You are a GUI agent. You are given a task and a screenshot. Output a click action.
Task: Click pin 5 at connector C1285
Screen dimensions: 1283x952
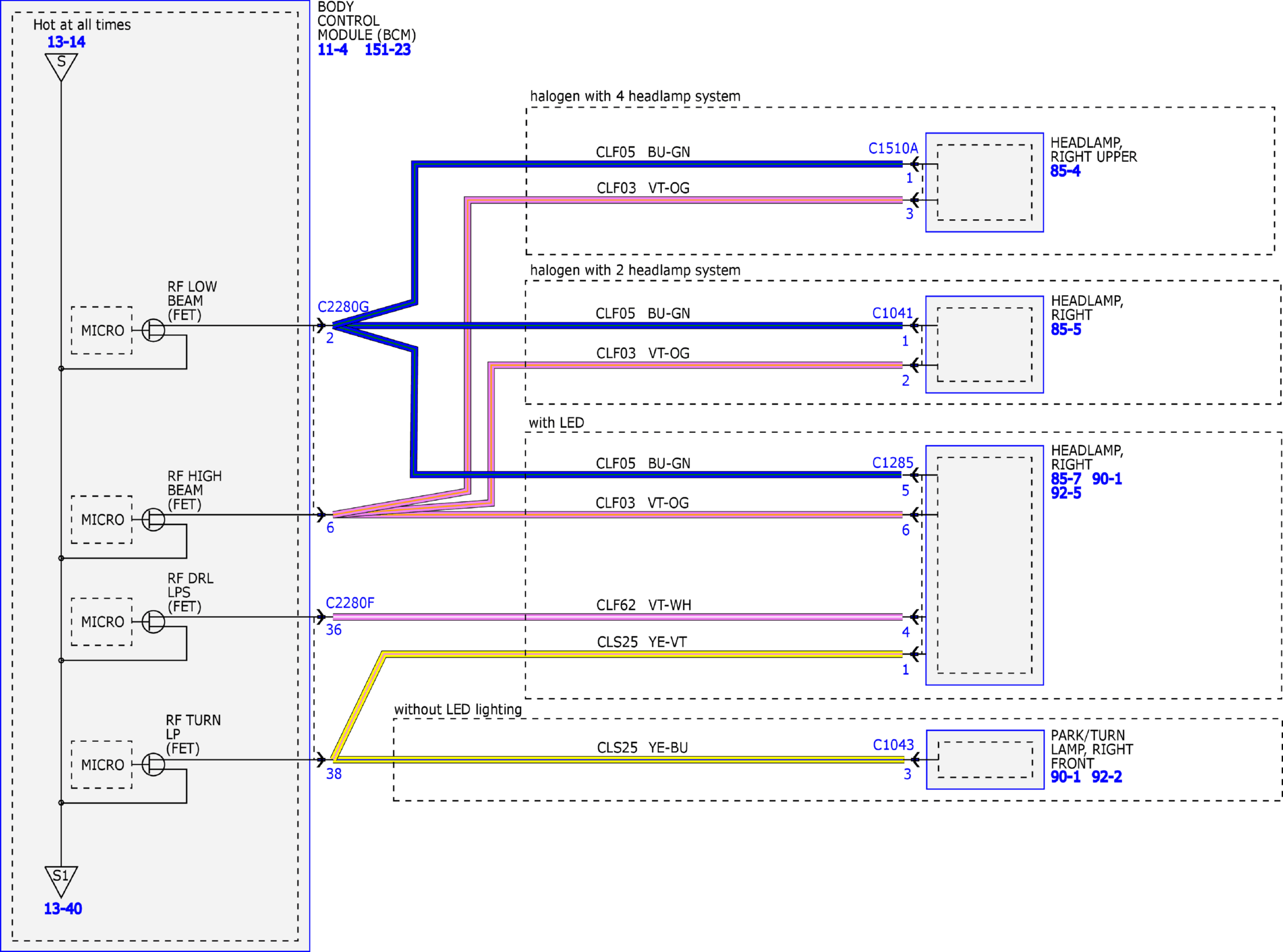[905, 491]
